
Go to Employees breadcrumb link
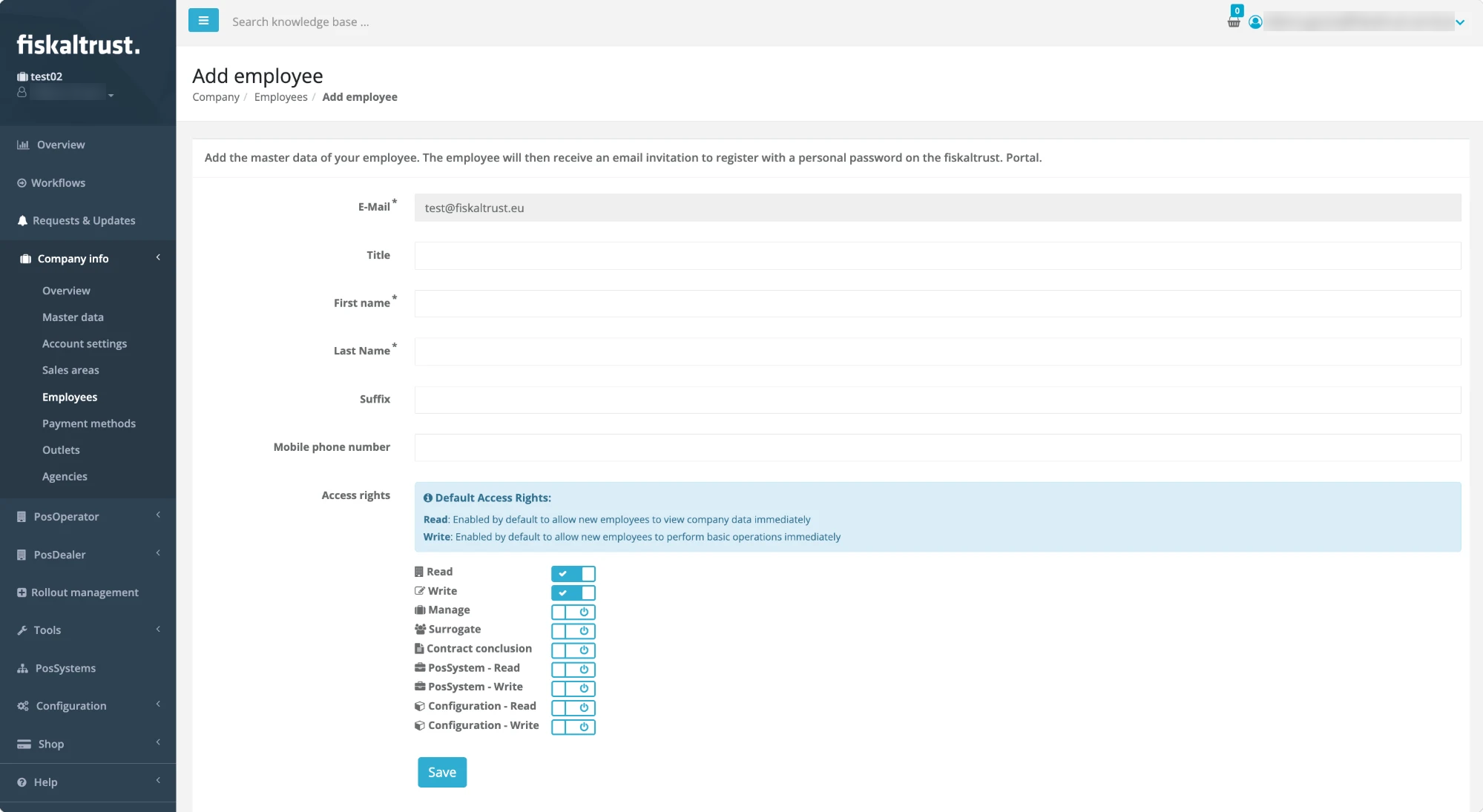click(280, 97)
